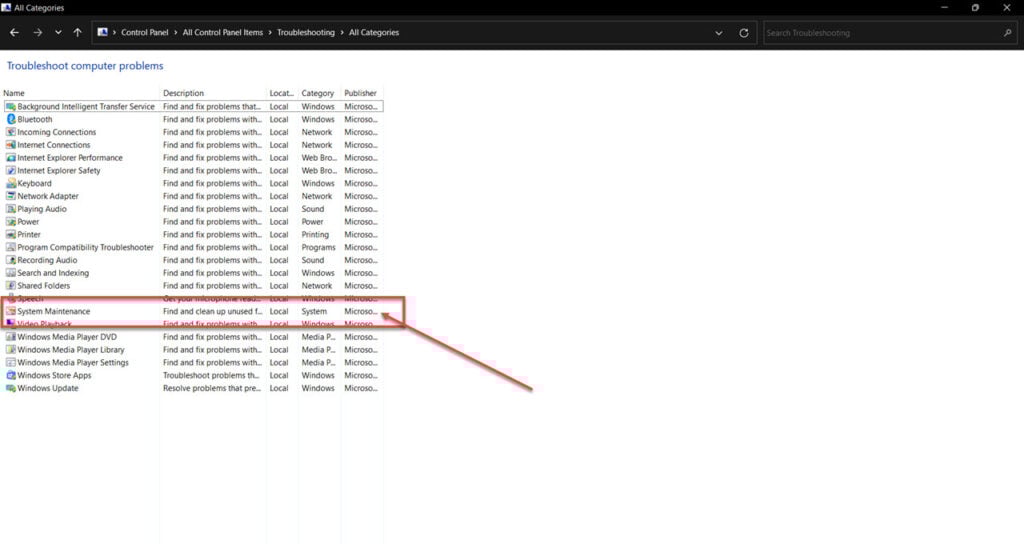This screenshot has width=1024, height=544.
Task: Click the 'System' category cell
Action: 314,312
